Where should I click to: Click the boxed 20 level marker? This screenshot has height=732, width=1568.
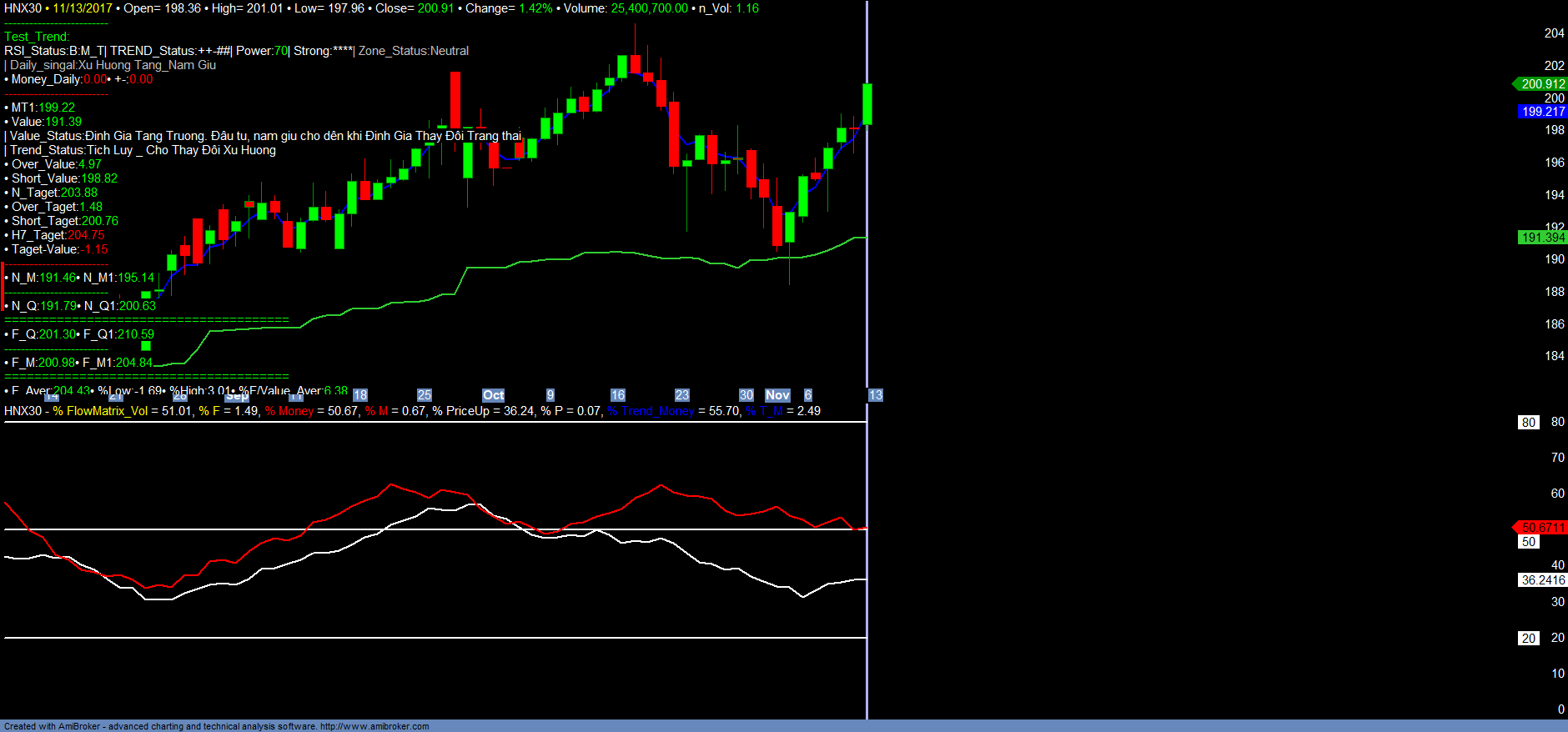[1528, 639]
